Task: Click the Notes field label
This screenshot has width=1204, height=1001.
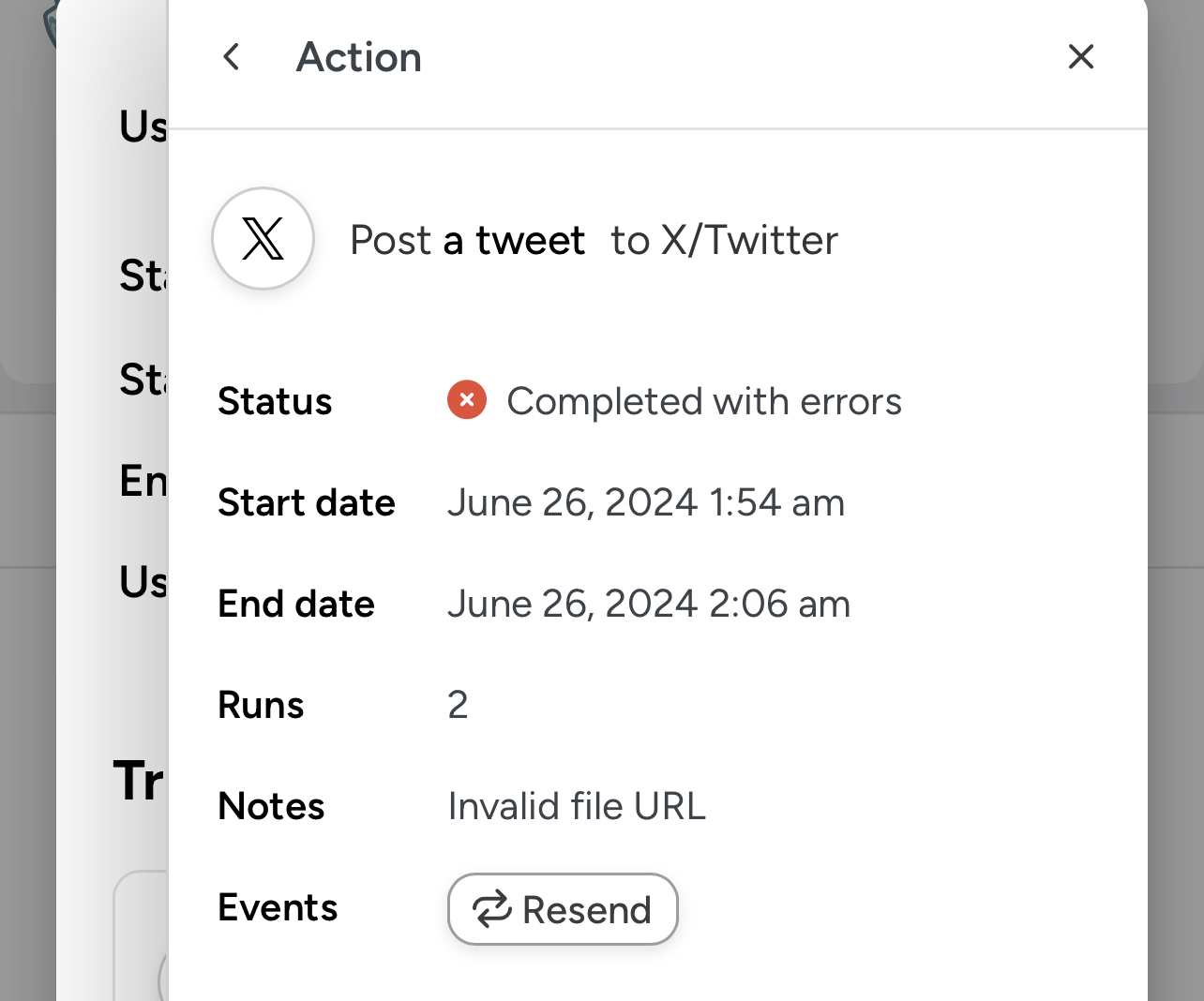Action: coord(271,806)
